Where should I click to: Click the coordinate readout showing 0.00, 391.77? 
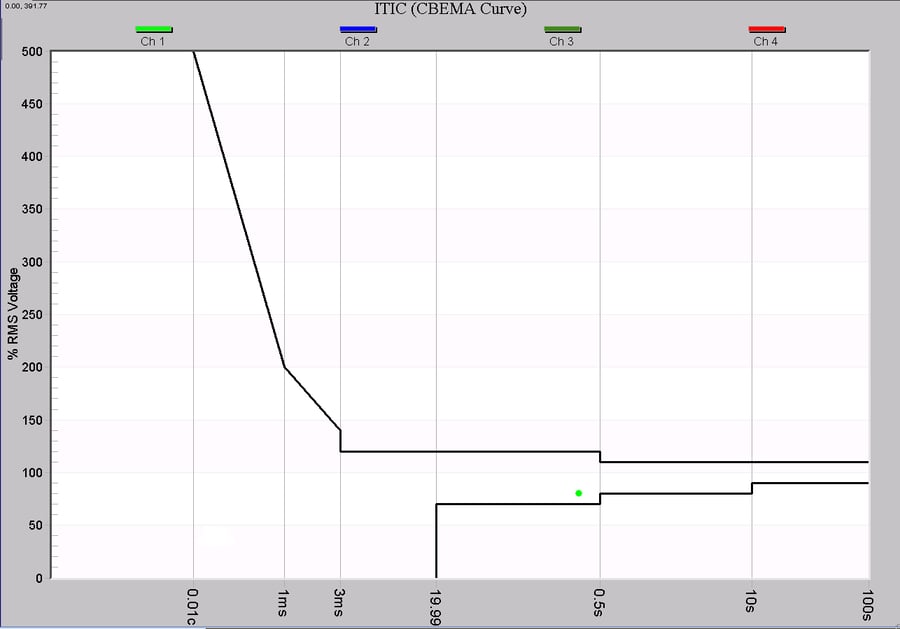click(27, 4)
